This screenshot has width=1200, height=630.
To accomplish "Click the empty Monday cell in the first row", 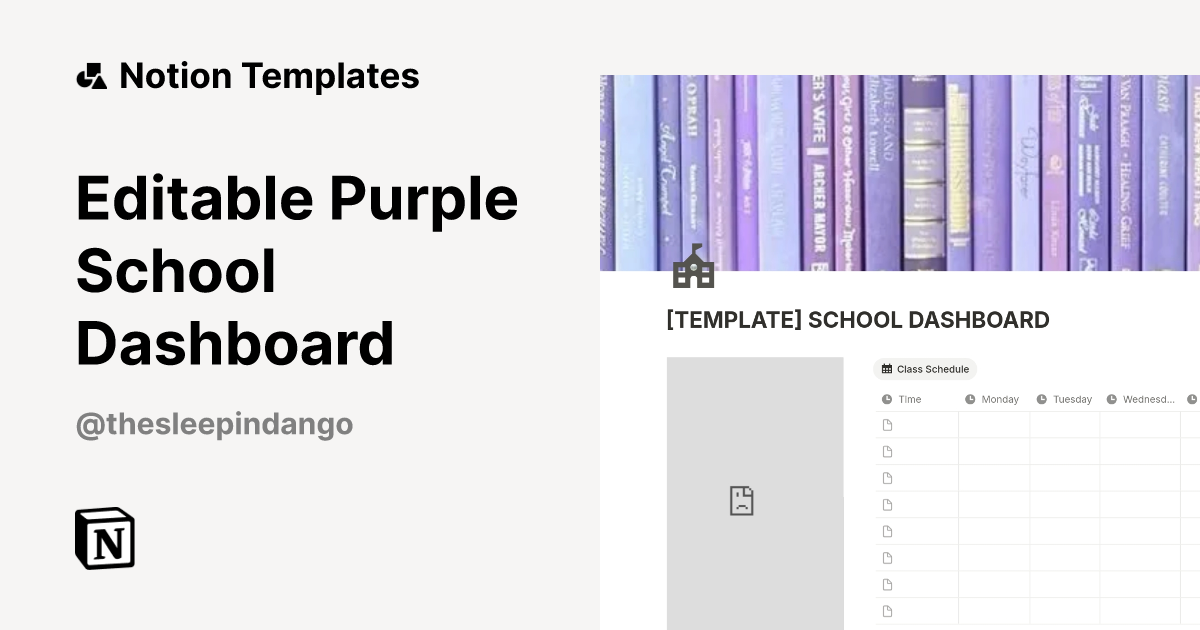I will [993, 424].
